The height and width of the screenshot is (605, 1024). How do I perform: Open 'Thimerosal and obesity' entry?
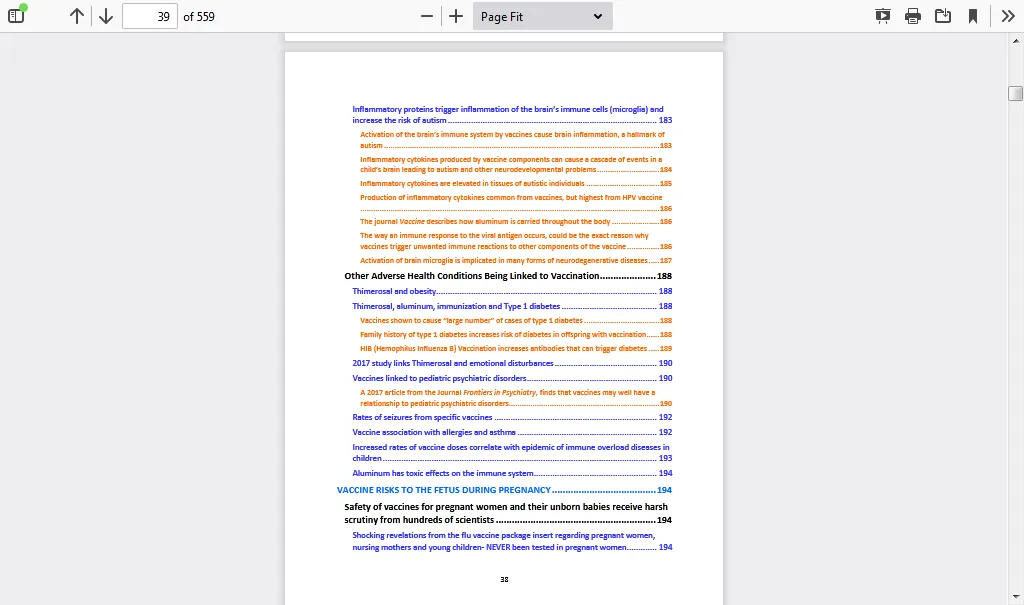512,291
